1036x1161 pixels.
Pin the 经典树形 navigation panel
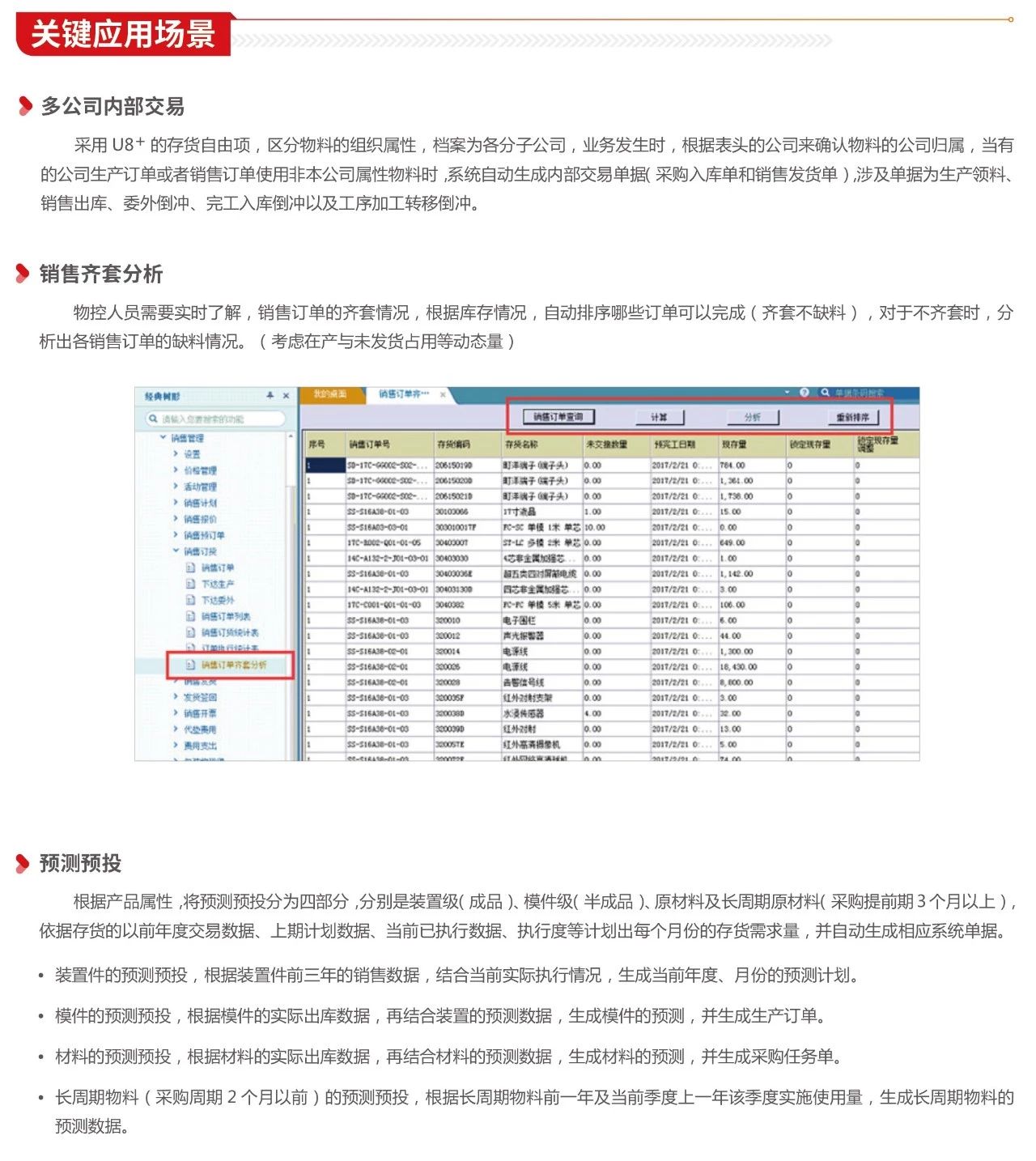pos(270,396)
